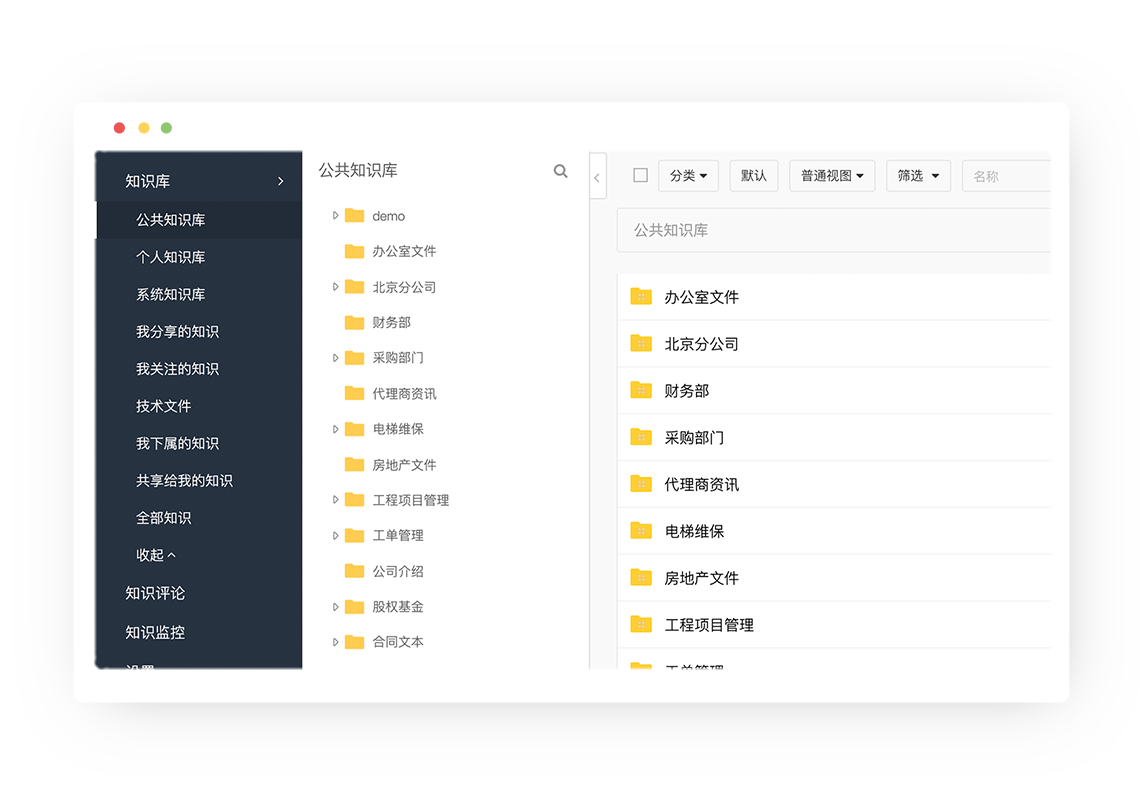Click the 合同文本 folder icon in the tree
This screenshot has height=800, width=1140.
(x=354, y=641)
